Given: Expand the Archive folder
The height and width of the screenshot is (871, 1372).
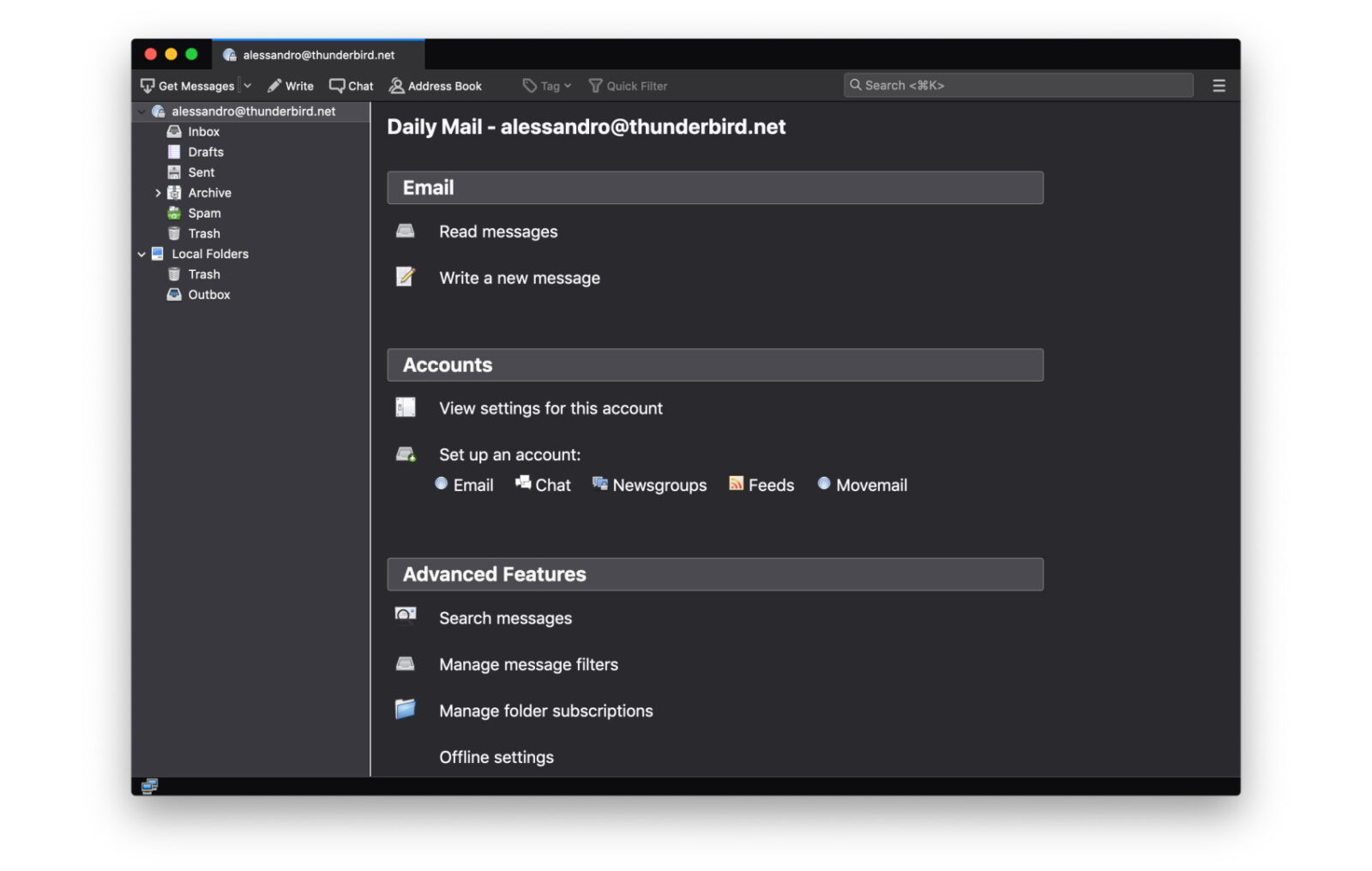Looking at the screenshot, I should point(158,193).
